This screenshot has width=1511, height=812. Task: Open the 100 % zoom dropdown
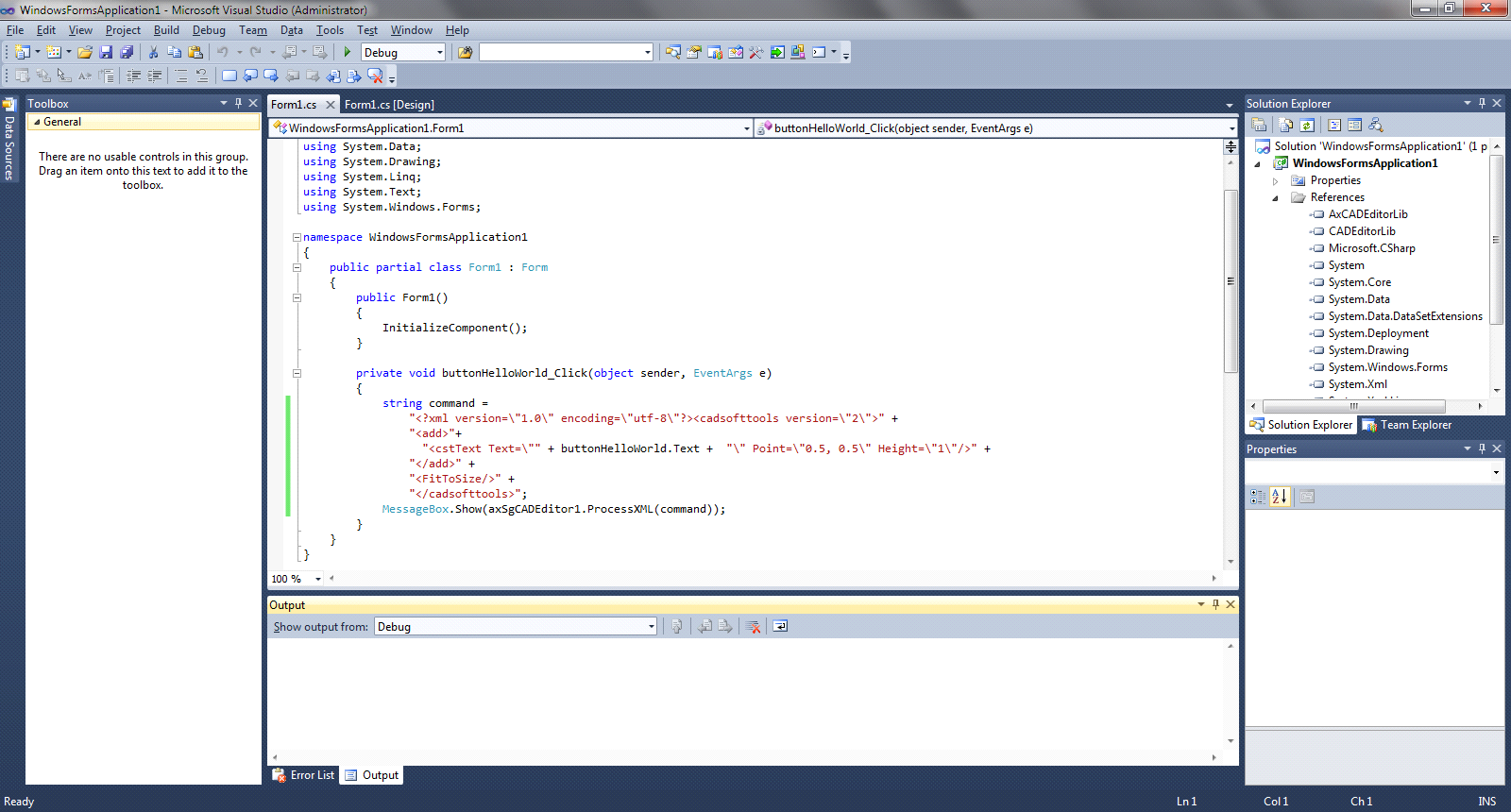tap(318, 579)
